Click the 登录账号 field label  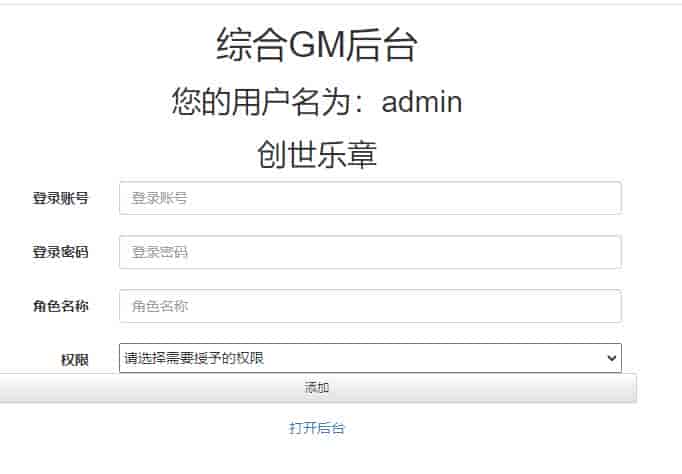click(x=60, y=198)
